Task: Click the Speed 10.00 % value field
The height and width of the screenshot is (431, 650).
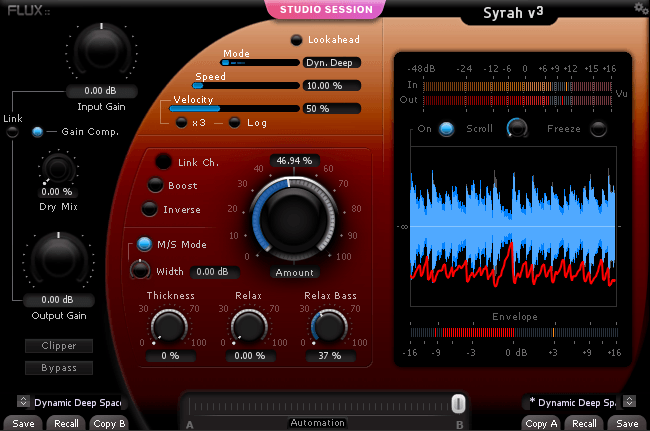Action: [332, 86]
